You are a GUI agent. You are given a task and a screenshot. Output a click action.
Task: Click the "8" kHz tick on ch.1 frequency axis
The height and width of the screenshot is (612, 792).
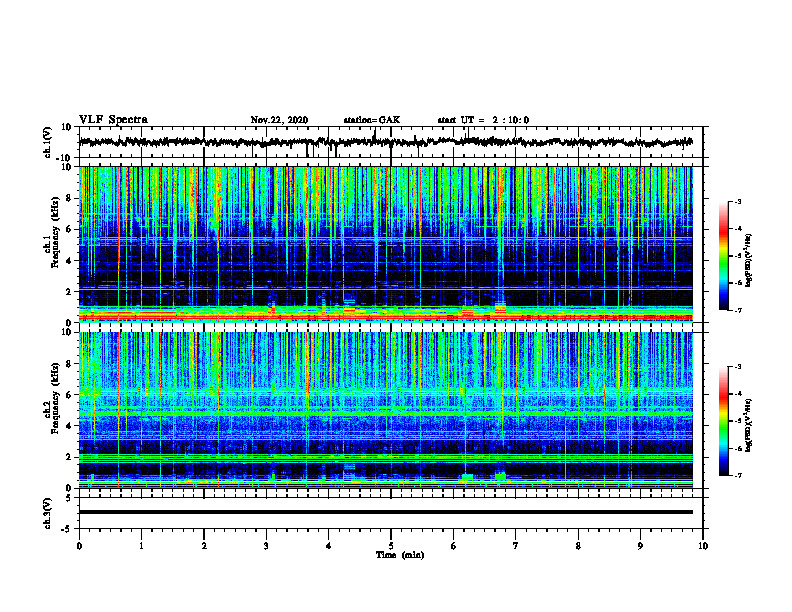pos(70,198)
